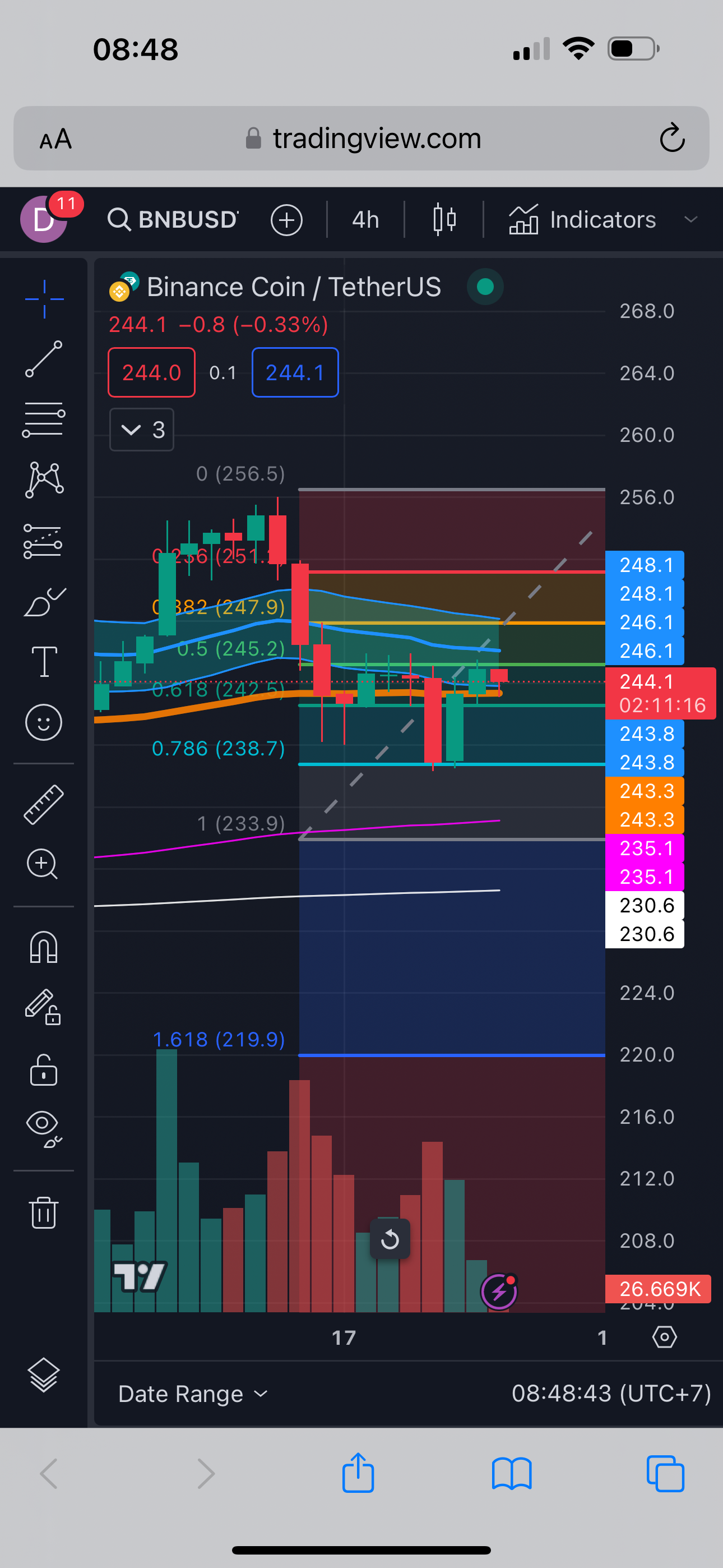Open Safari bookmarks icon
This screenshot has width=723, height=1568.
[512, 1474]
